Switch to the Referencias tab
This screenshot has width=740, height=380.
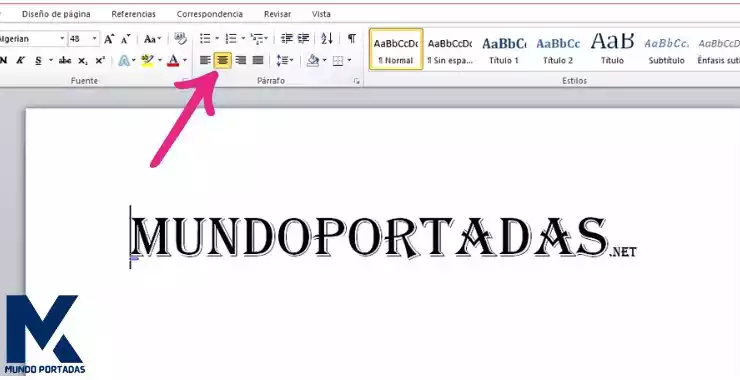coord(134,14)
